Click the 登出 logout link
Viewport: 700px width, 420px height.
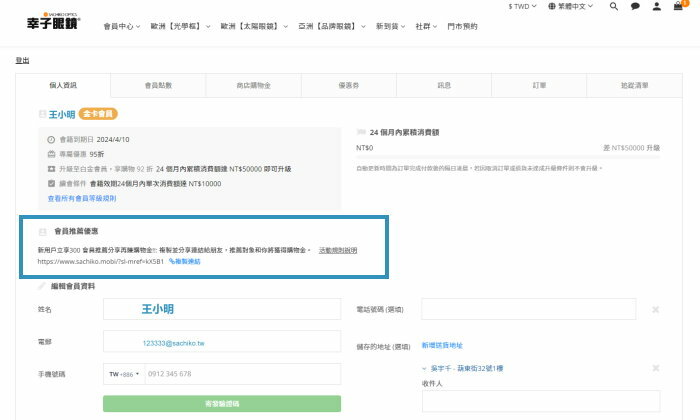coord(22,61)
